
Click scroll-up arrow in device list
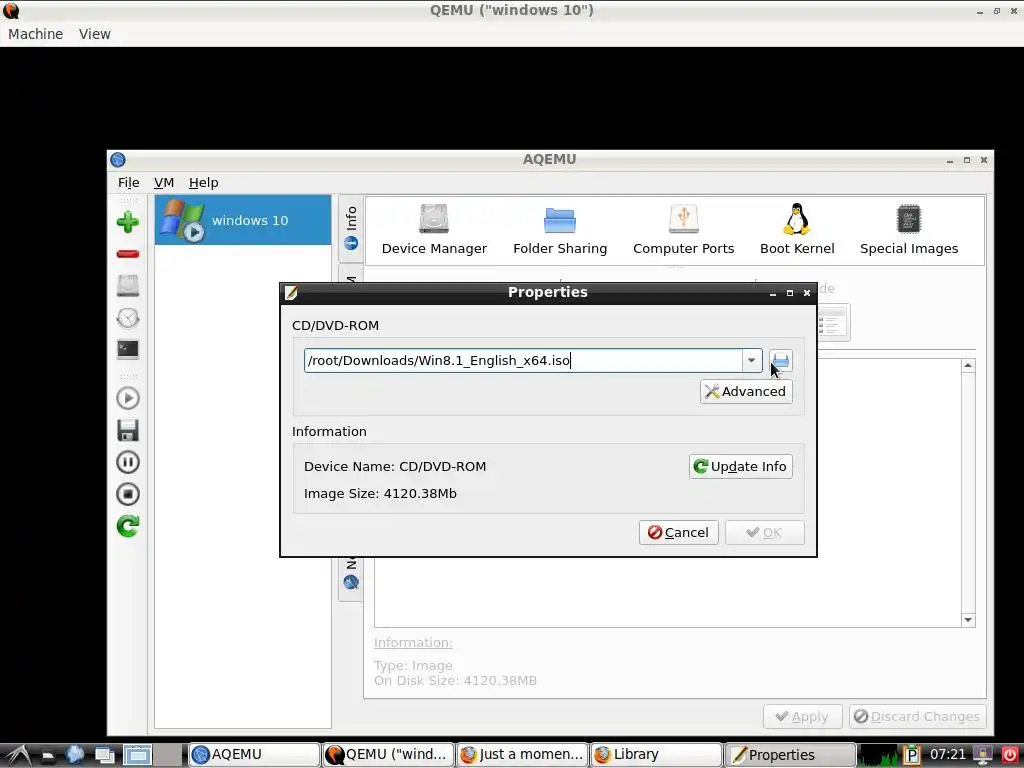[x=968, y=366]
